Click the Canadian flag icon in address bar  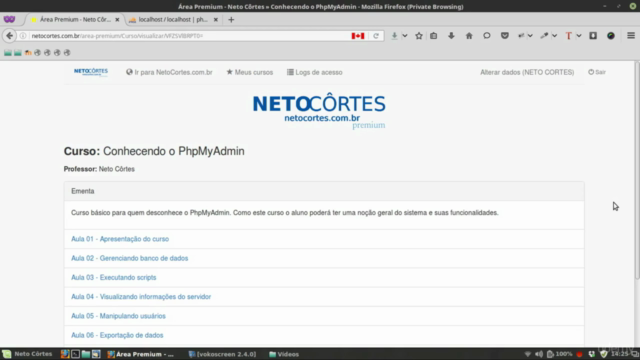[x=358, y=36]
